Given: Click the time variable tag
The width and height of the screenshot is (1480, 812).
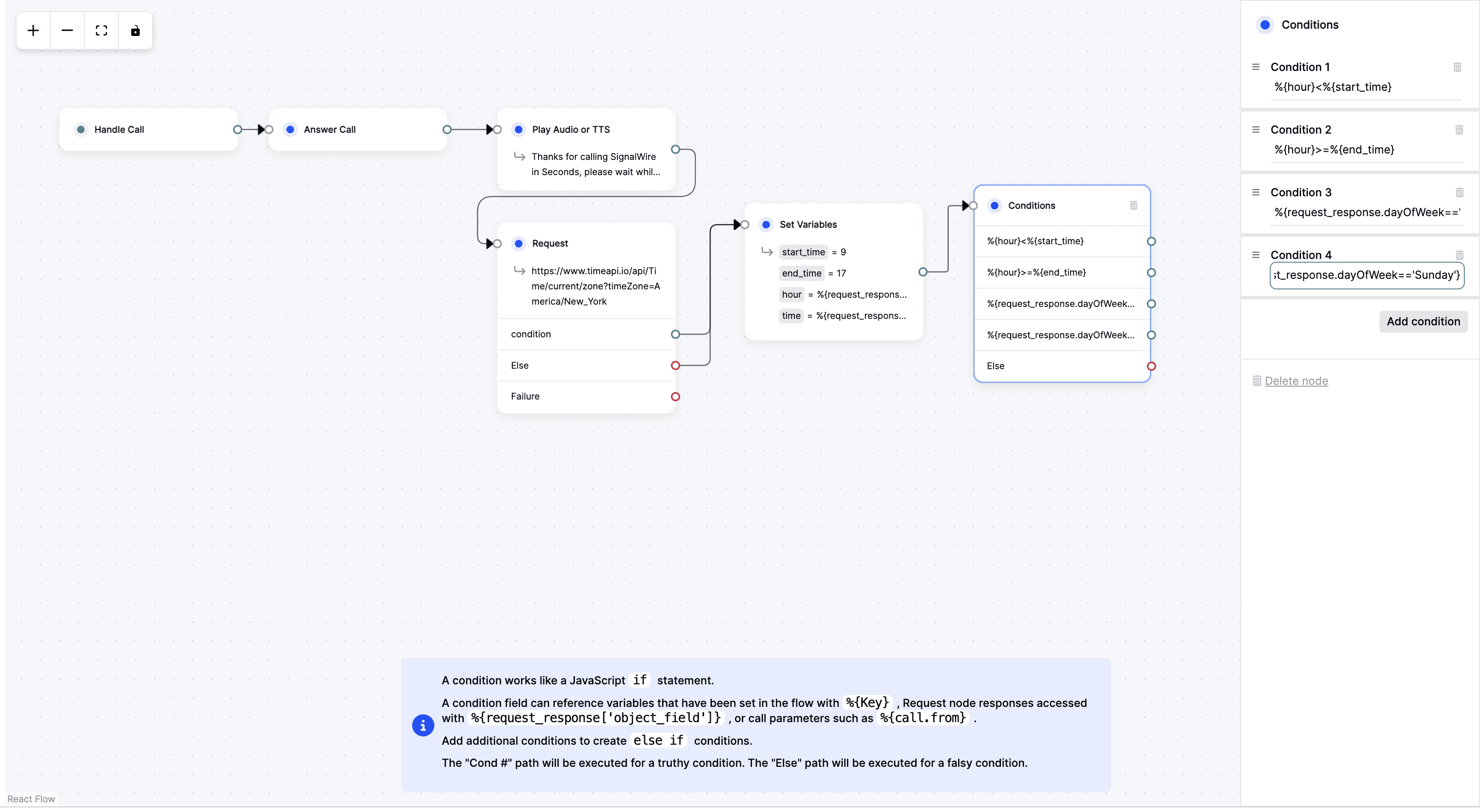Looking at the screenshot, I should coord(791,316).
